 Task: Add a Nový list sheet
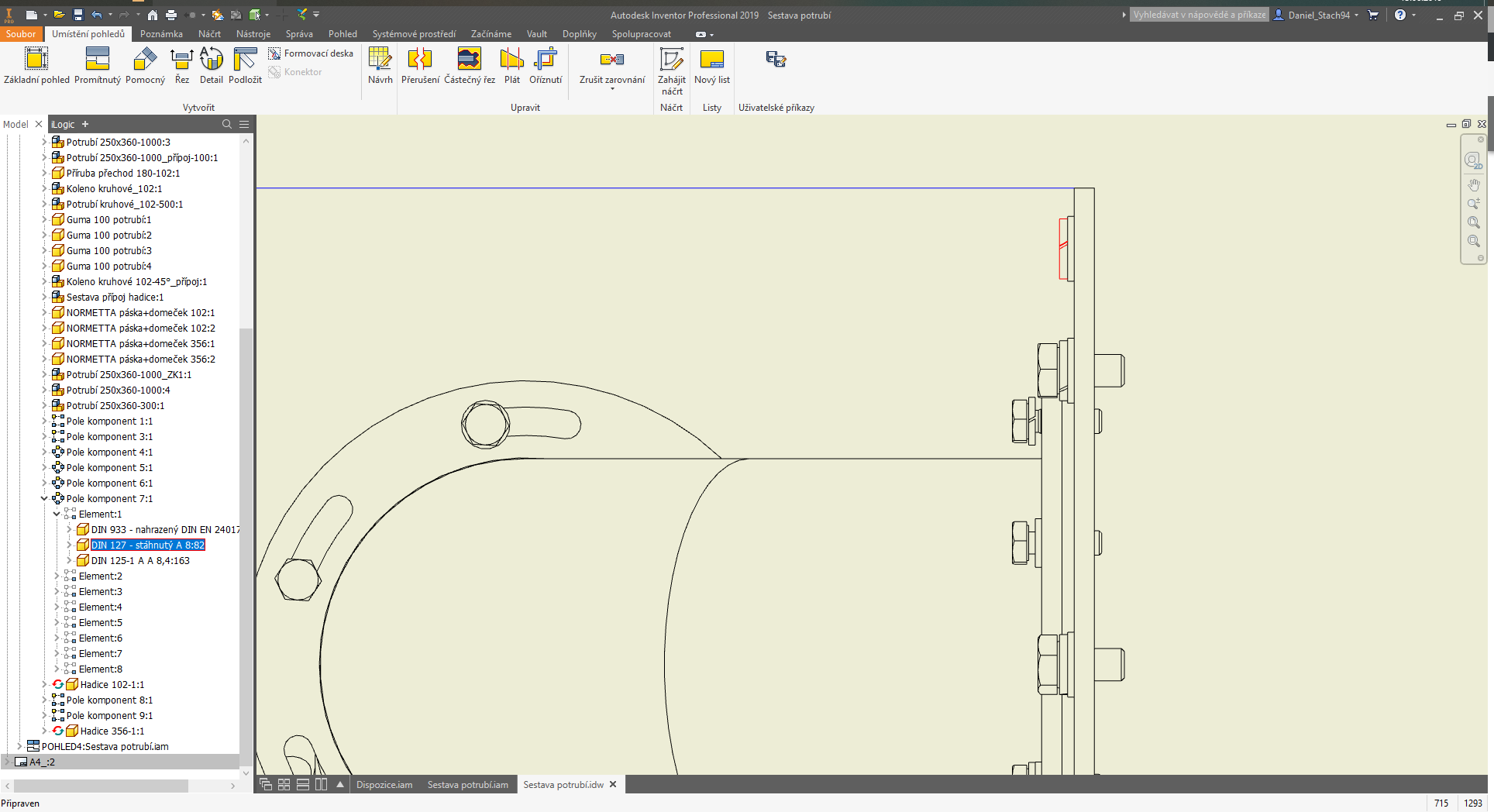tap(712, 65)
